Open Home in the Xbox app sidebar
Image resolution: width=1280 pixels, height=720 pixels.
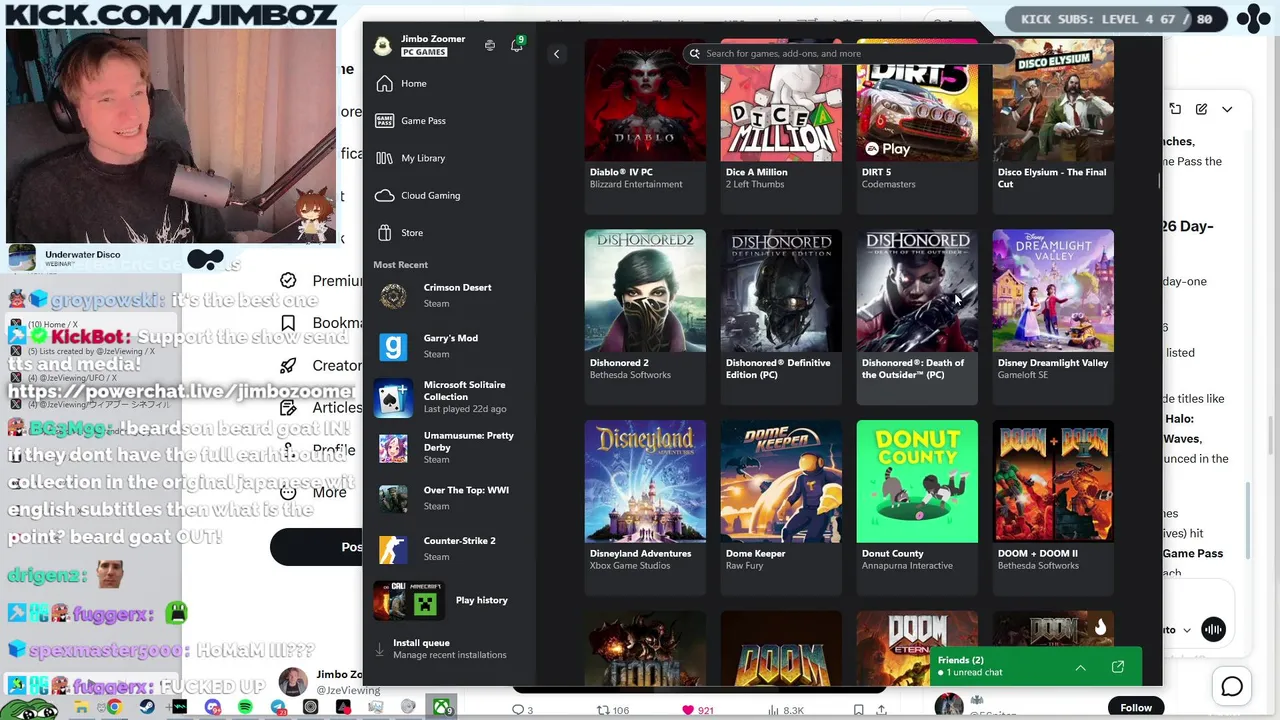448,84
